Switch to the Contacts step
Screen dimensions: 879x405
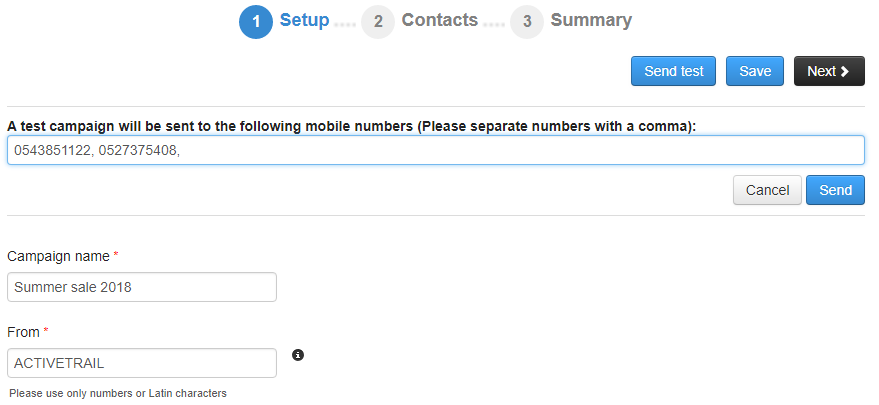click(x=439, y=20)
